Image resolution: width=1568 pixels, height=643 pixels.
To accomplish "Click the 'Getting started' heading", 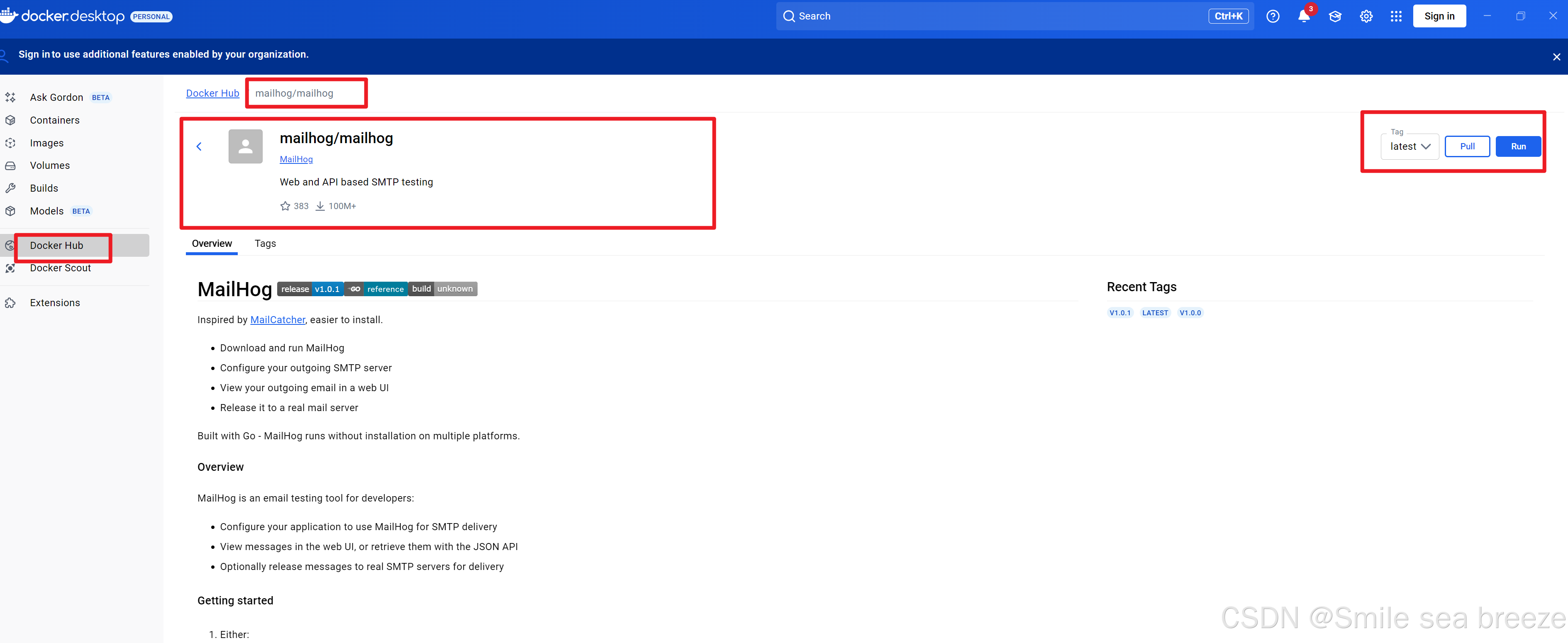I will pyautogui.click(x=235, y=601).
